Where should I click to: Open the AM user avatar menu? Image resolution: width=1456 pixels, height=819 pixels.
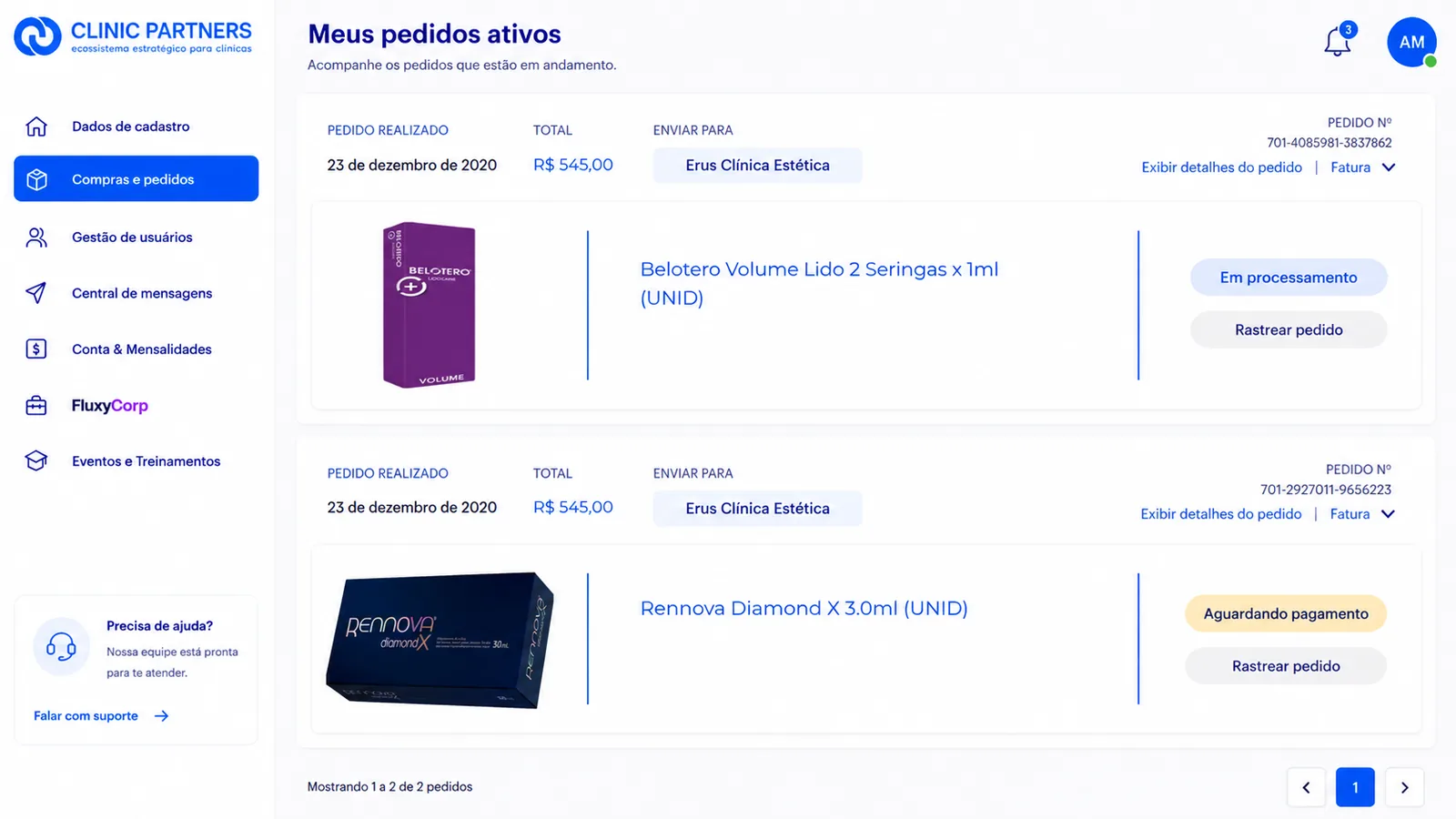(x=1411, y=42)
